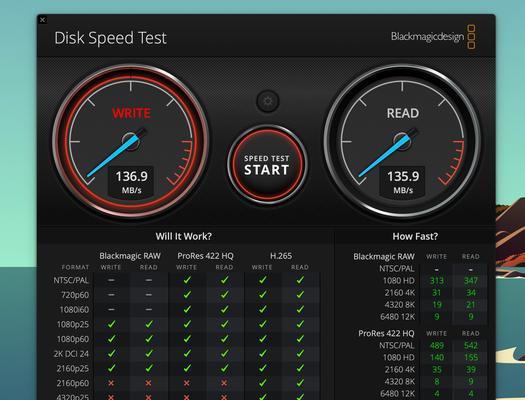This screenshot has width=525, height=400.
Task: Click 2160p60 ProRes 422 HQ write red cross
Action: [187, 383]
